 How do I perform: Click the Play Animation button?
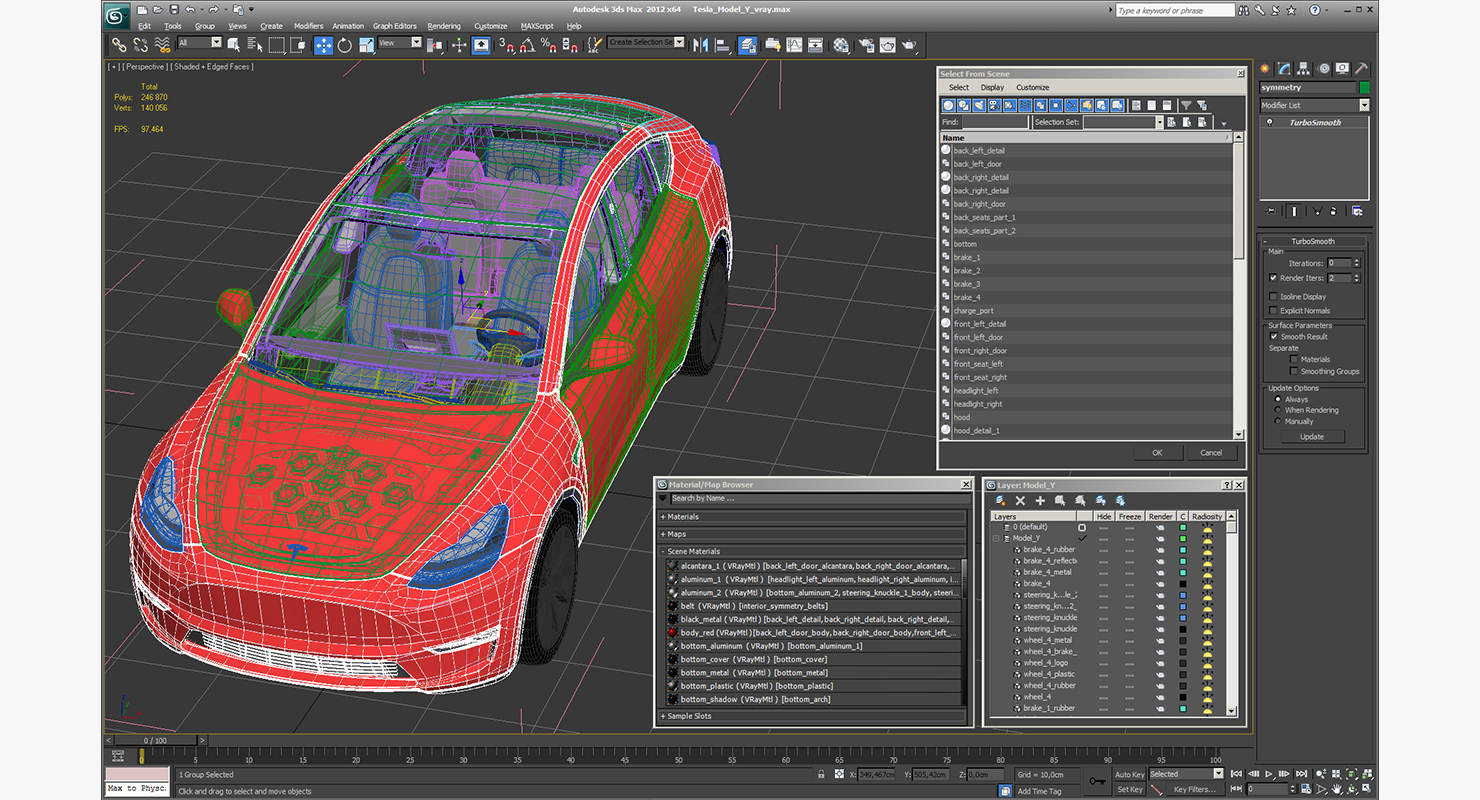pos(1269,774)
